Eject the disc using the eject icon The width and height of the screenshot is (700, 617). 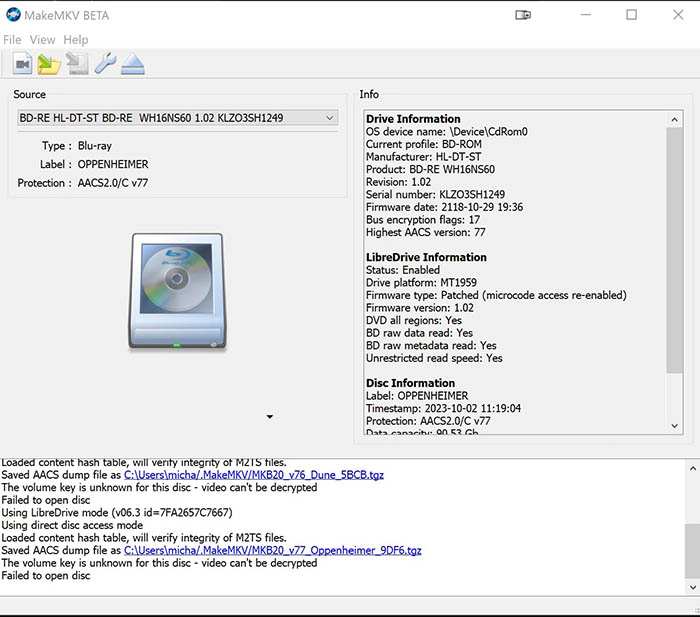click(x=133, y=64)
